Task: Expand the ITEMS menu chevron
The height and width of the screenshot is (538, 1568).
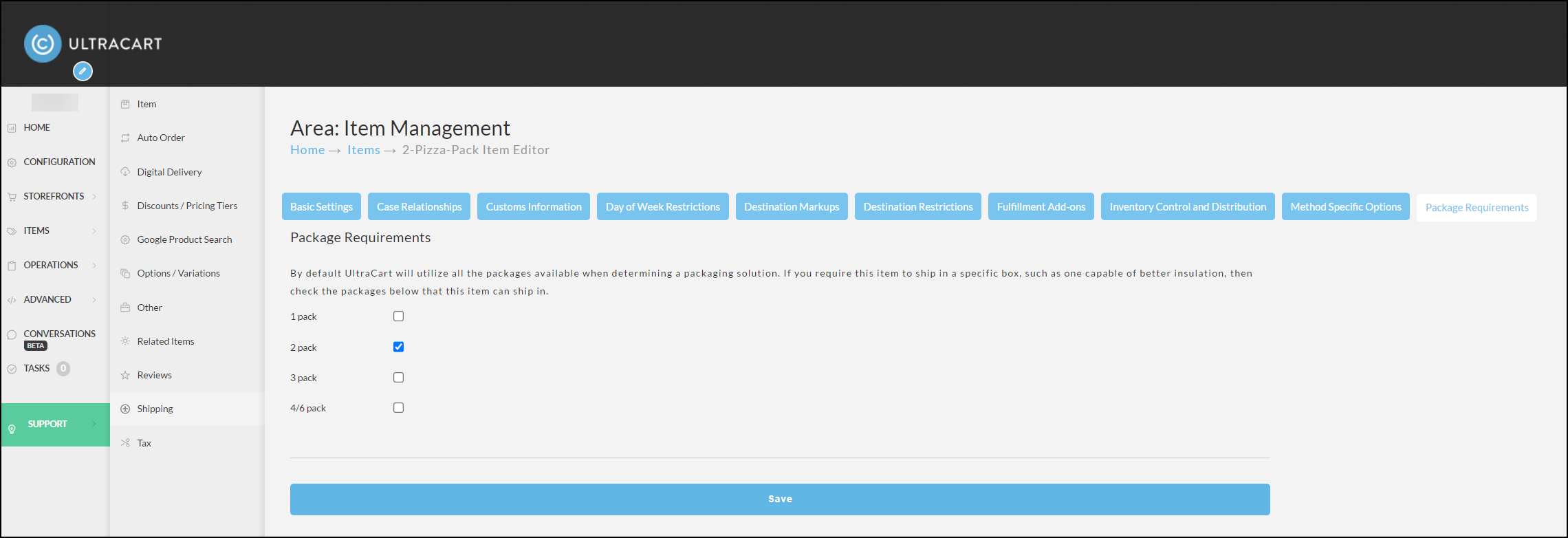Action: coord(94,231)
